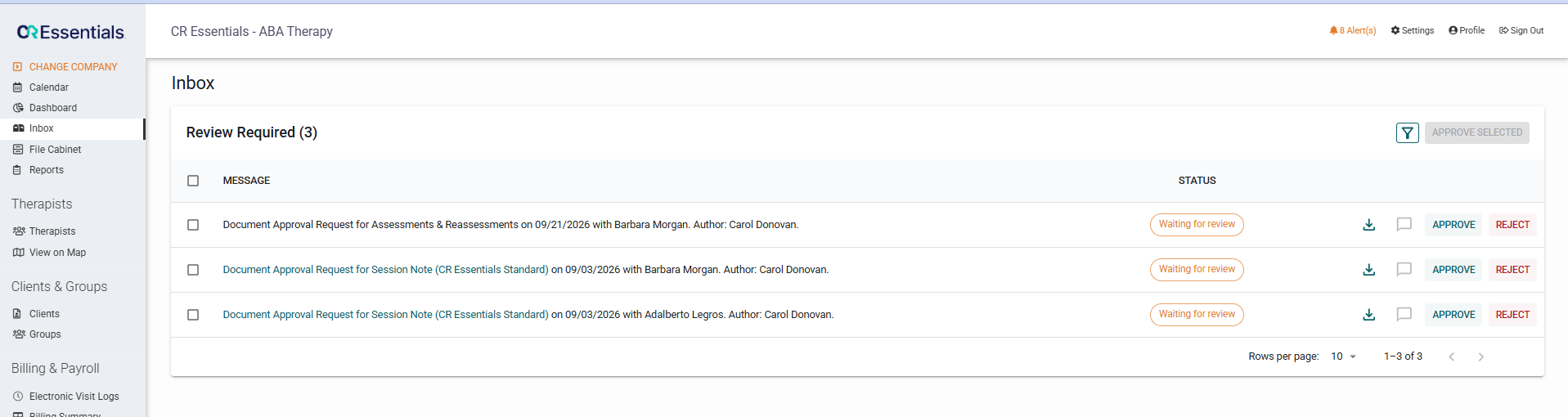
Task: Open Barbara Morgan Session Note request link
Action: point(385,270)
